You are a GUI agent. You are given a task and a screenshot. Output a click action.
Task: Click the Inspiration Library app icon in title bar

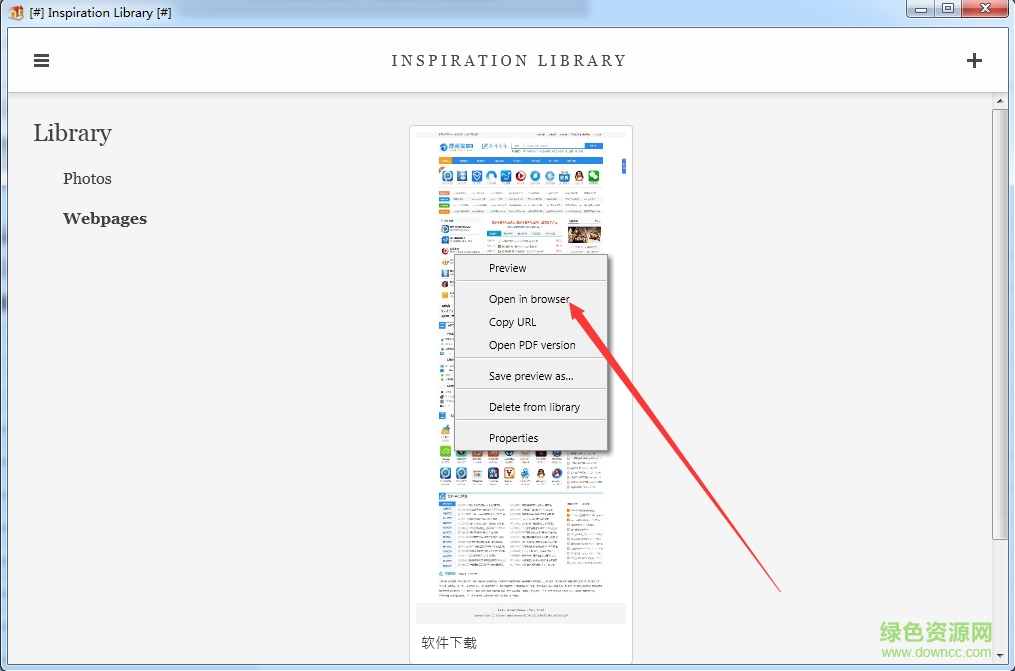point(16,12)
